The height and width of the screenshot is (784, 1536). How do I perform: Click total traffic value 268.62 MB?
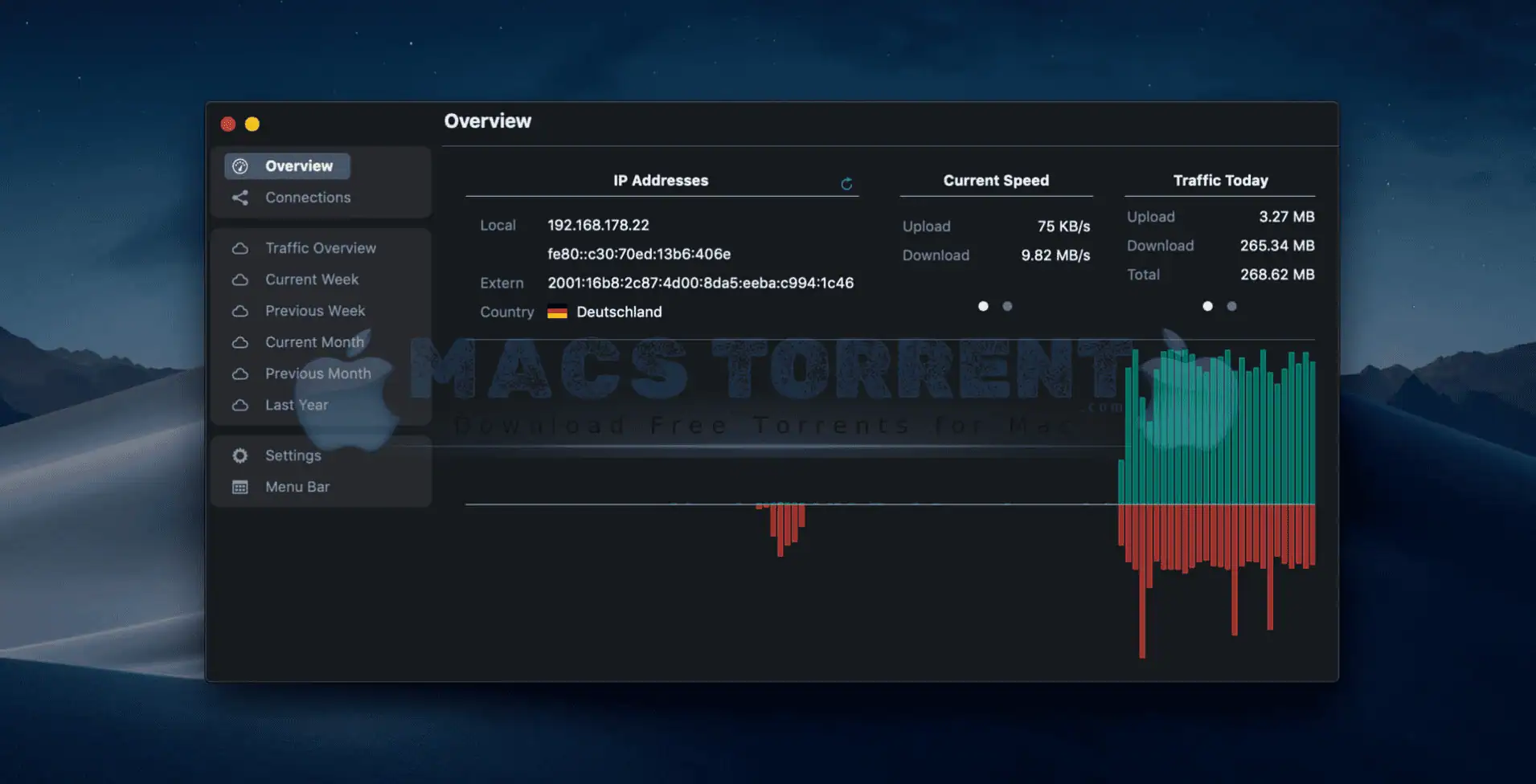(x=1277, y=275)
